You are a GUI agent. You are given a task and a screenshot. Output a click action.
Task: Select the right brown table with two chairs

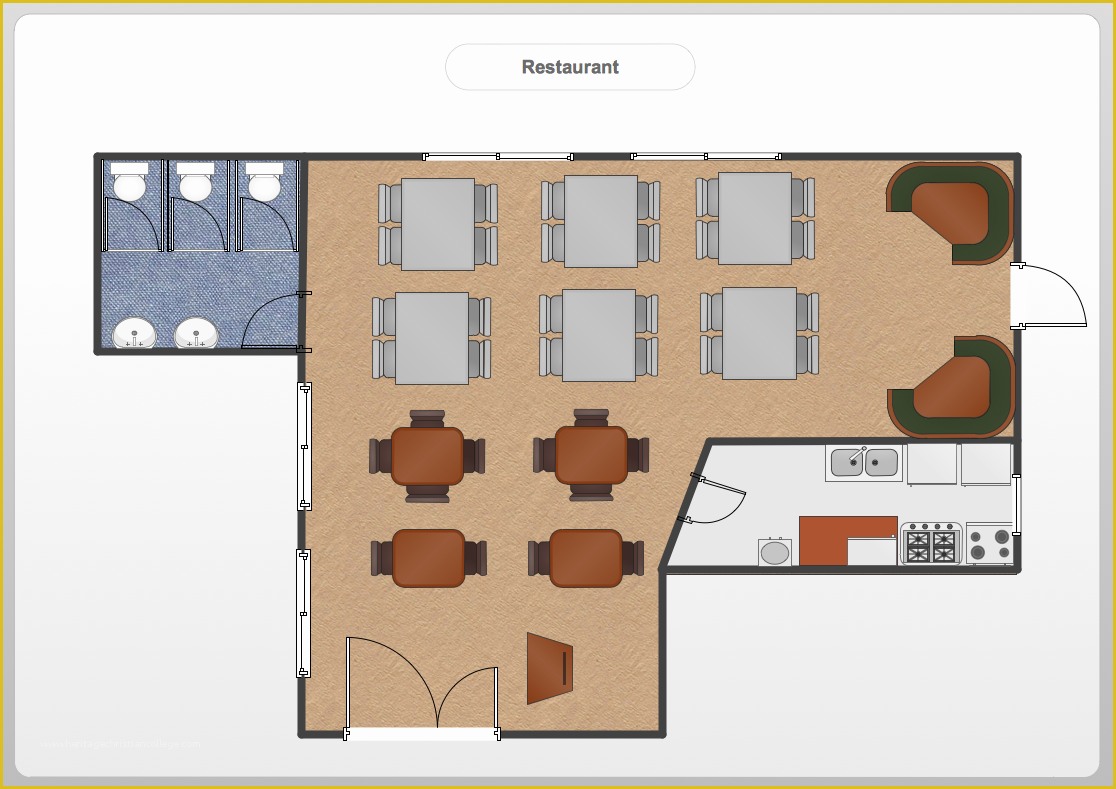(586, 558)
